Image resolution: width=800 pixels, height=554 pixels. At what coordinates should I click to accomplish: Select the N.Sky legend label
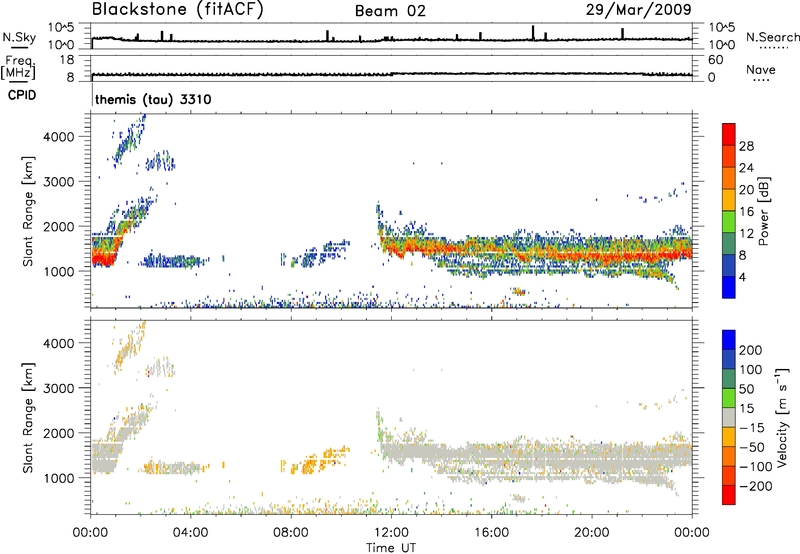click(x=19, y=37)
